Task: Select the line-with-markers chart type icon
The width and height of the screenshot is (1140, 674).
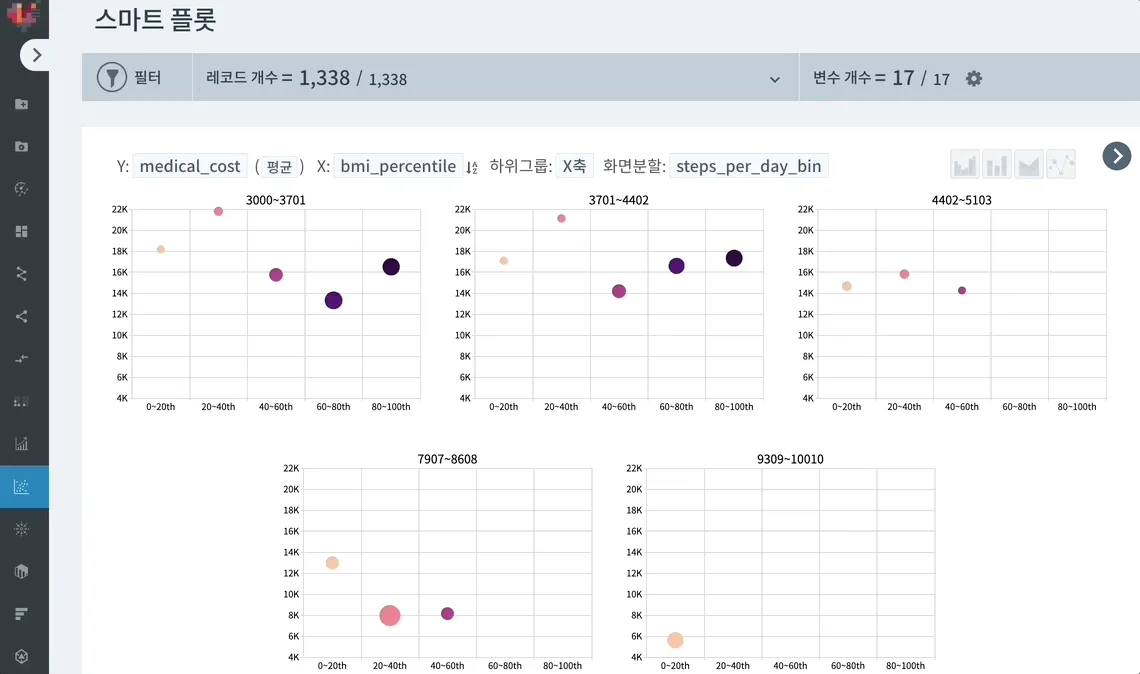Action: click(x=1061, y=164)
